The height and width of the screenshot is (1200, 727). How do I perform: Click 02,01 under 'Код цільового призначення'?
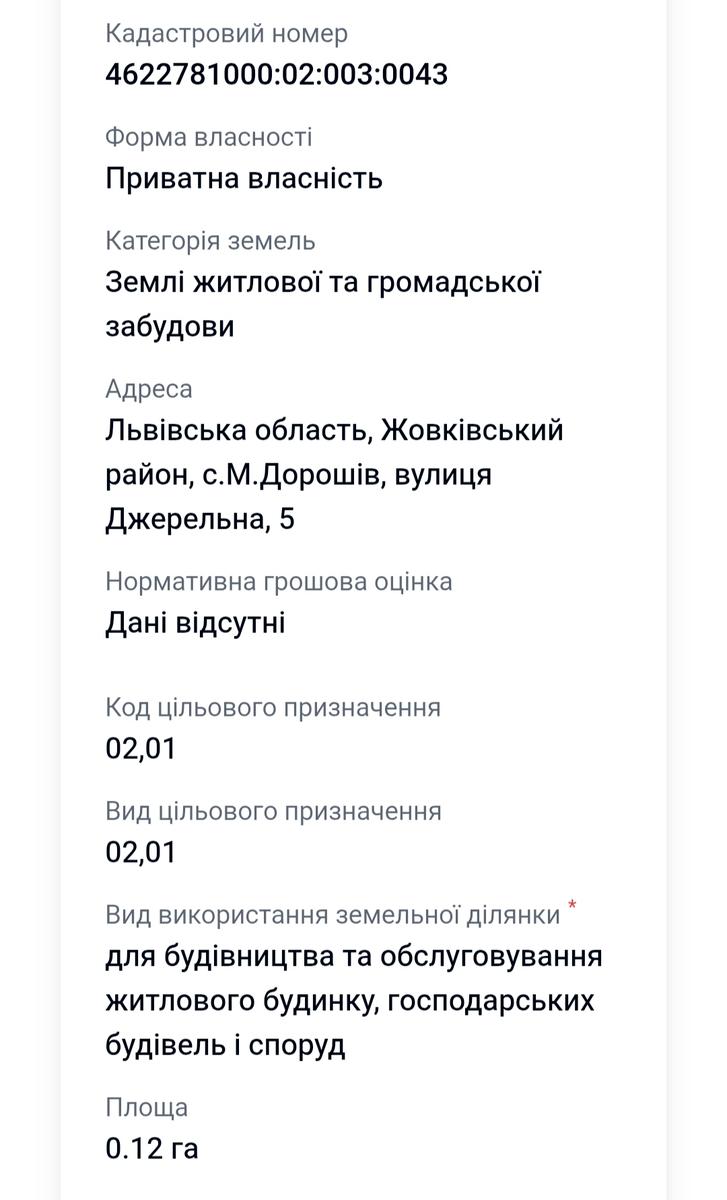[x=141, y=749]
